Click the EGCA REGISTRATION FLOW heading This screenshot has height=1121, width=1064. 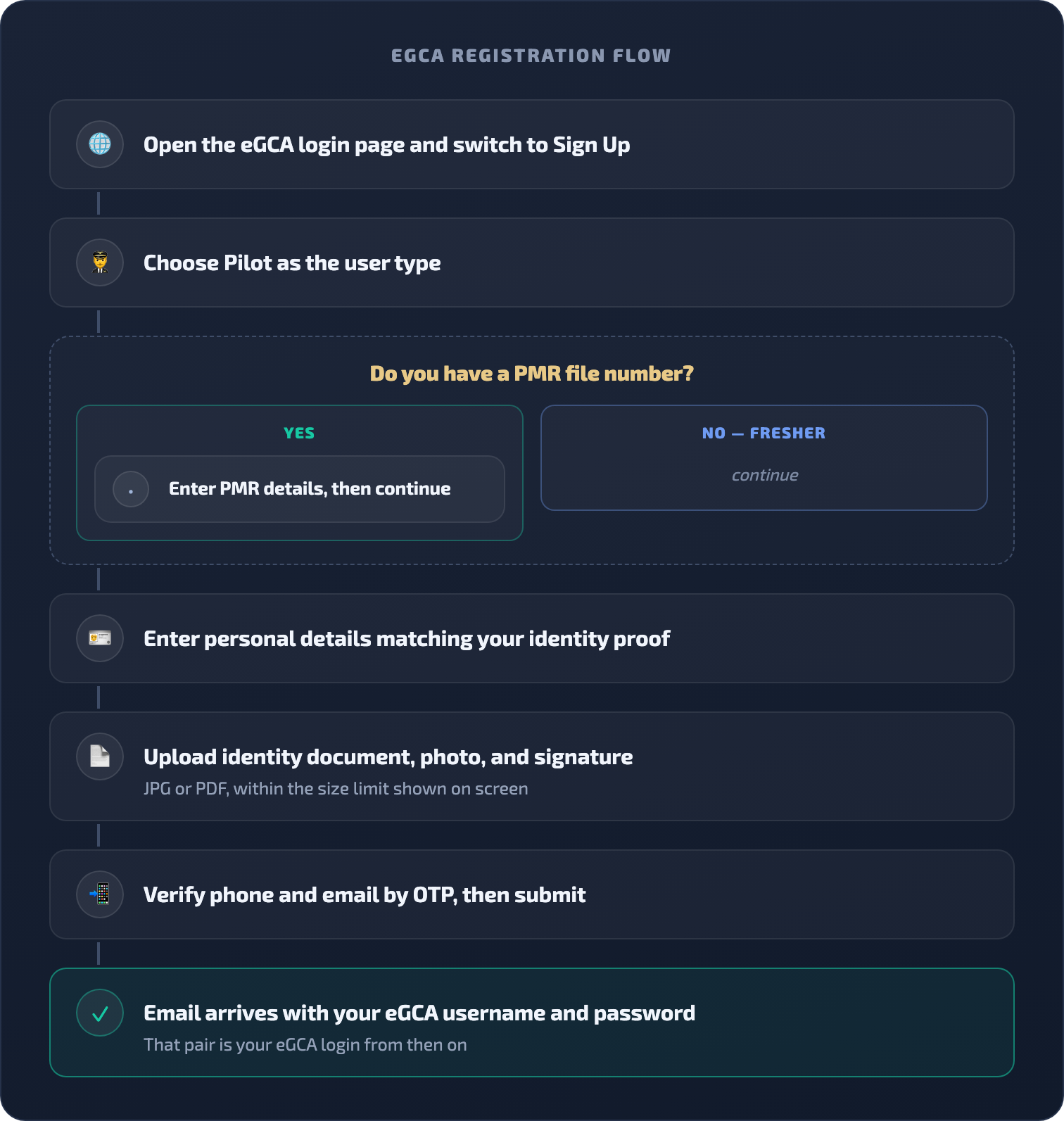[531, 56]
